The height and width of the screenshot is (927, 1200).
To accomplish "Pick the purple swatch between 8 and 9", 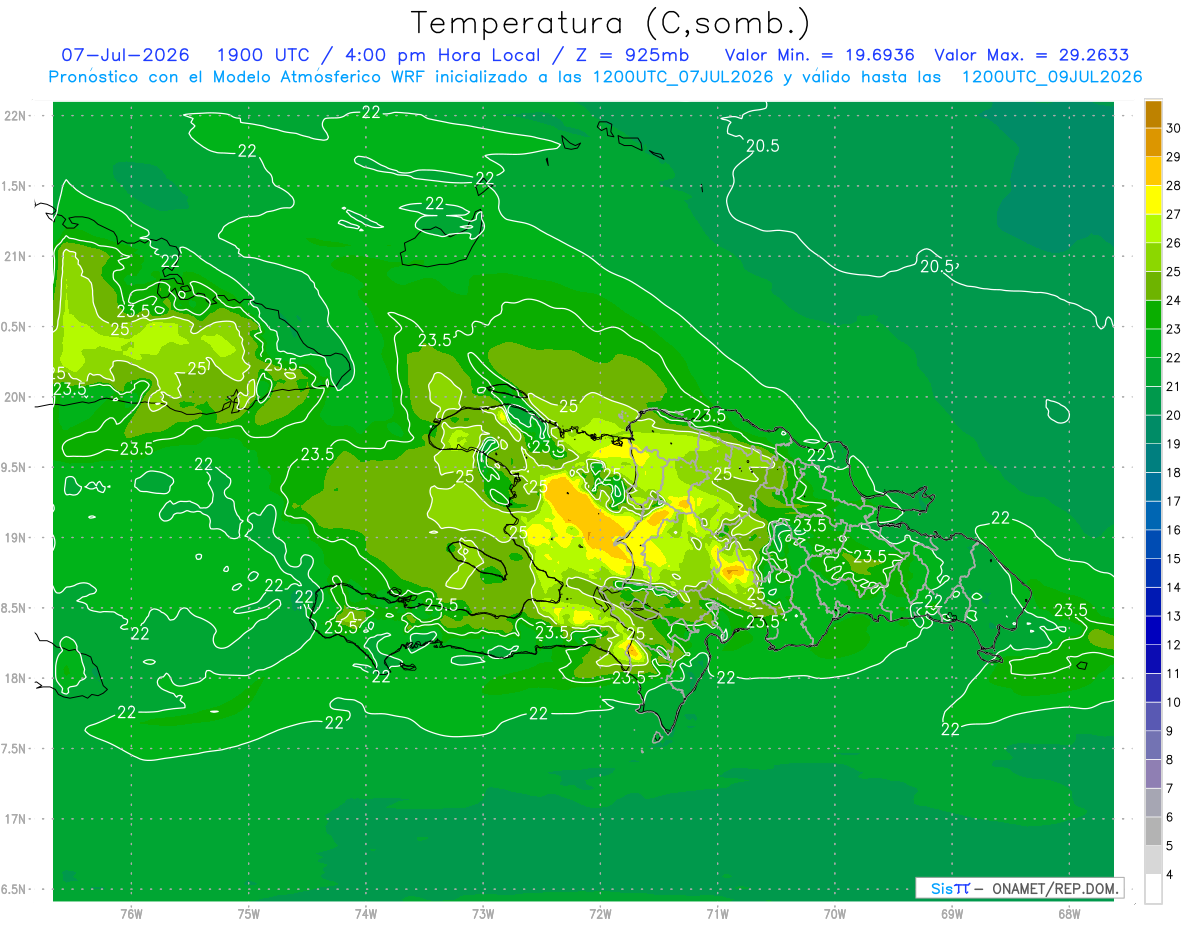I will 1153,746.
